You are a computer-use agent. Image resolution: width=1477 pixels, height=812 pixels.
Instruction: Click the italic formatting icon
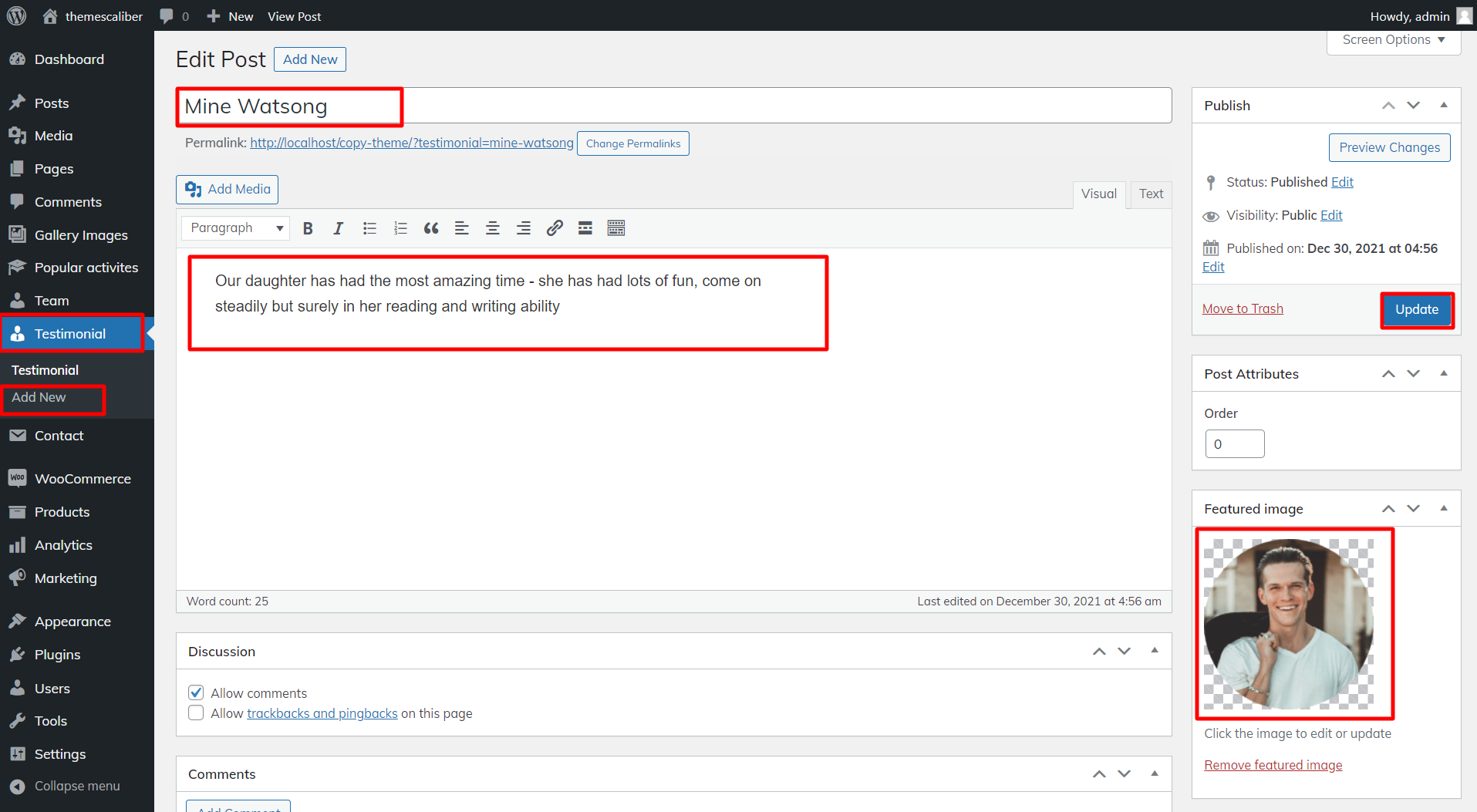tap(338, 228)
